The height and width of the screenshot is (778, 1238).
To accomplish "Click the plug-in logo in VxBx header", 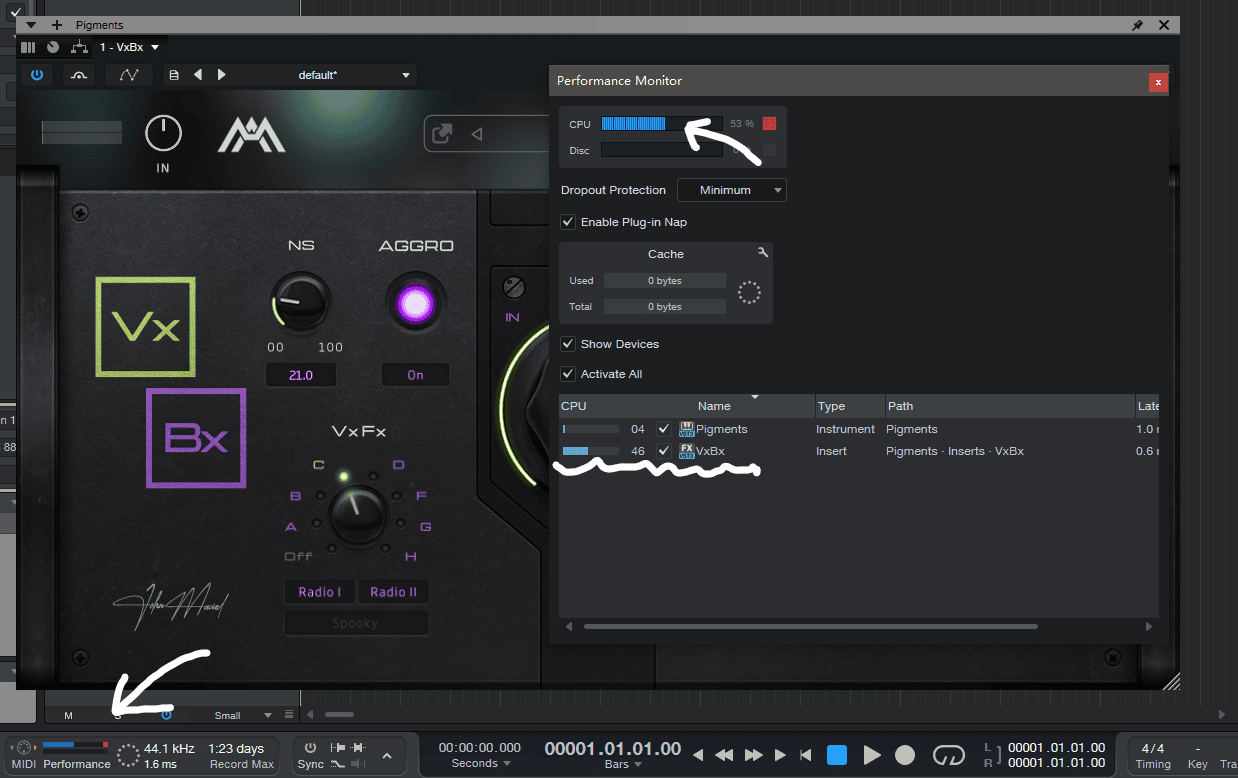I will [251, 133].
